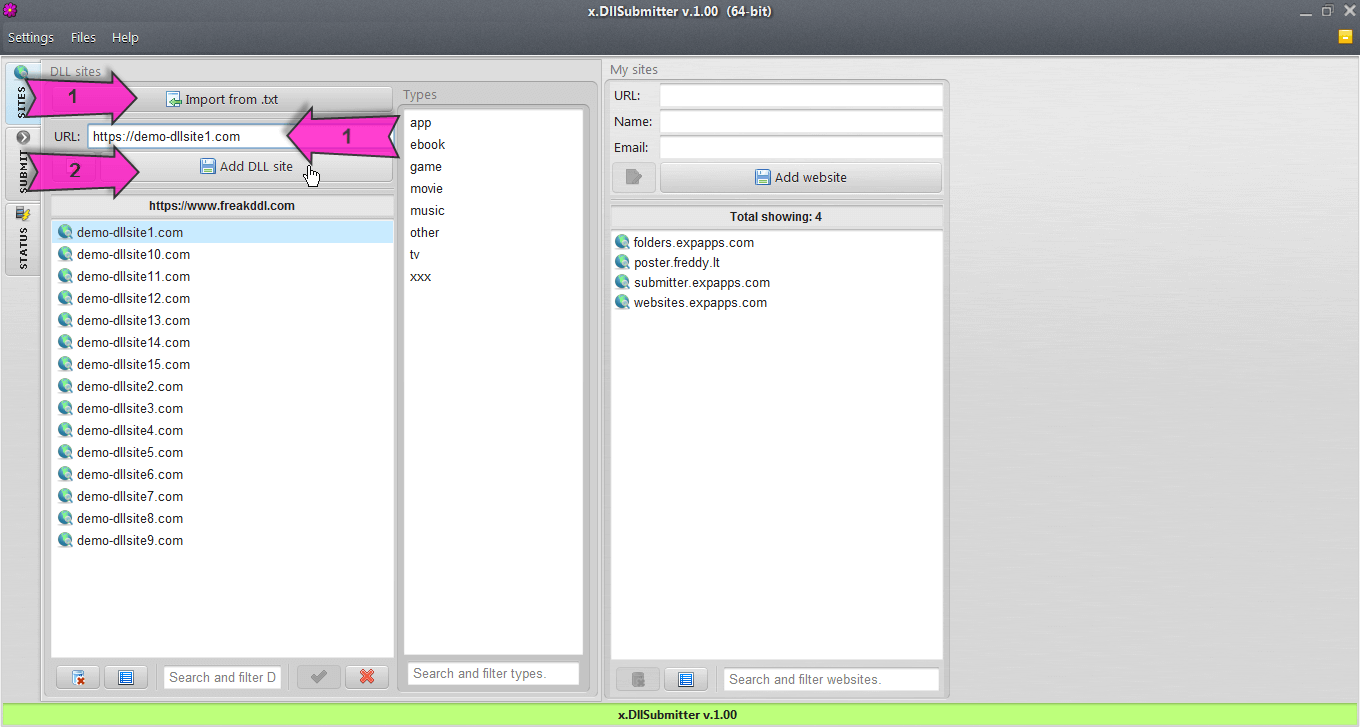1360x728 pixels.
Task: Click the Search and filter websites field
Action: (x=831, y=679)
